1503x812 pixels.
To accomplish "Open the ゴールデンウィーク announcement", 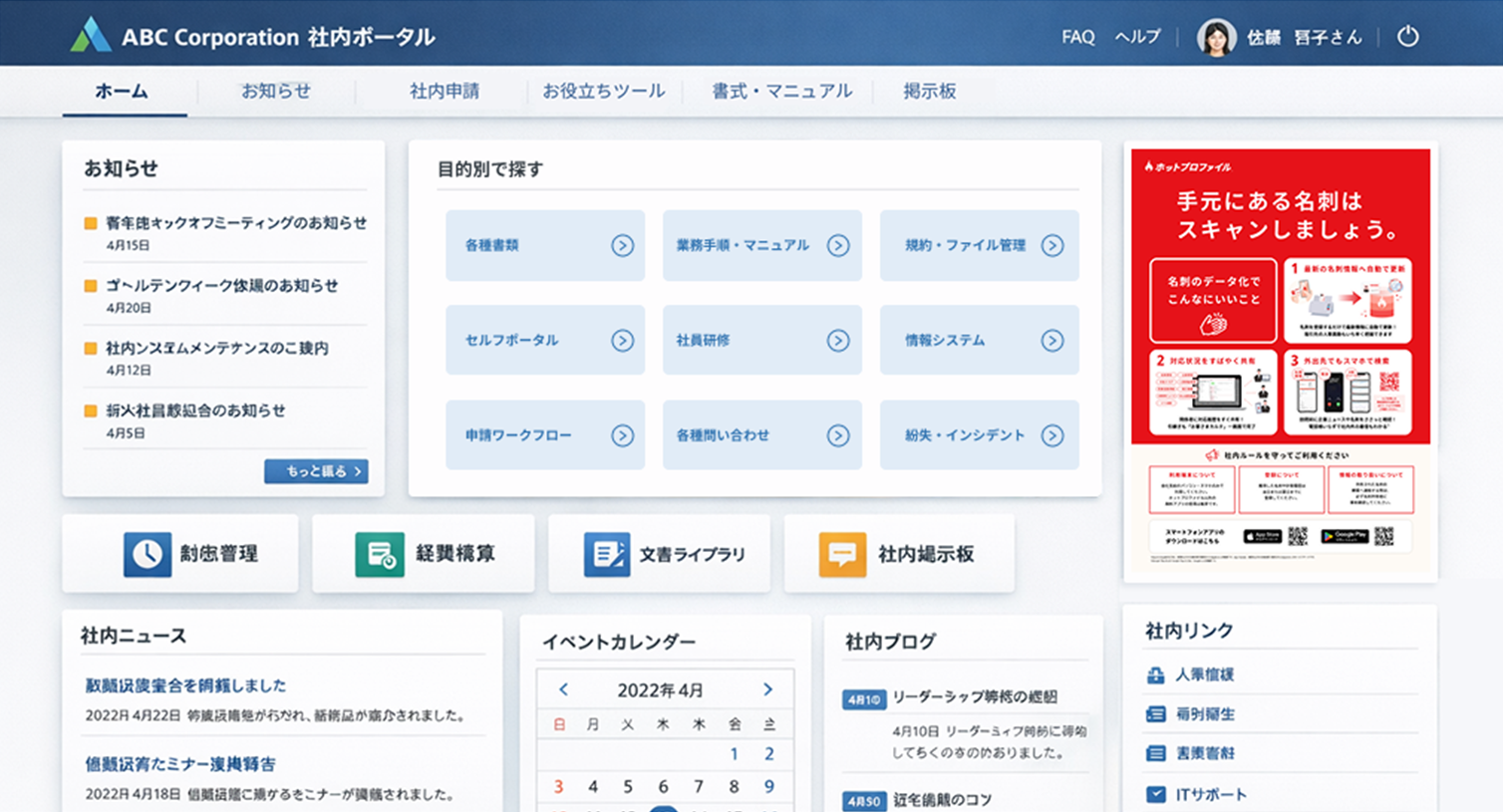I will (222, 286).
